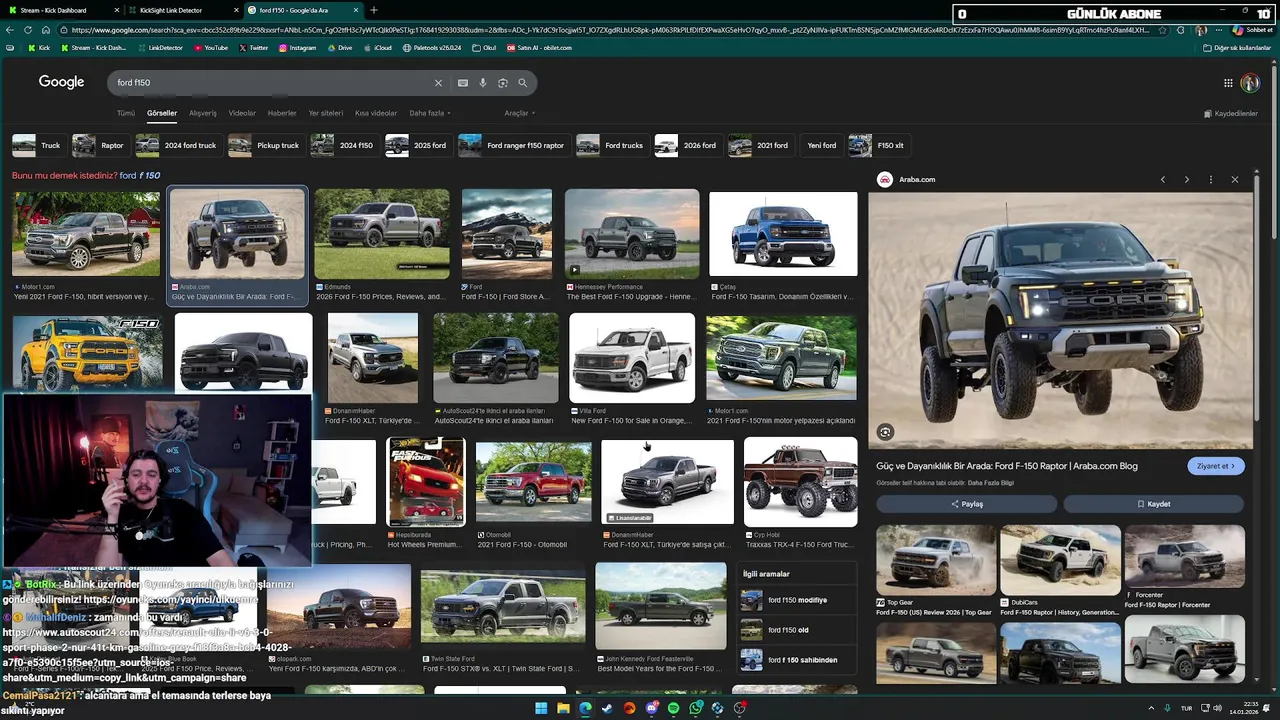
Task: Switch to Alışveriş tab
Action: (203, 113)
